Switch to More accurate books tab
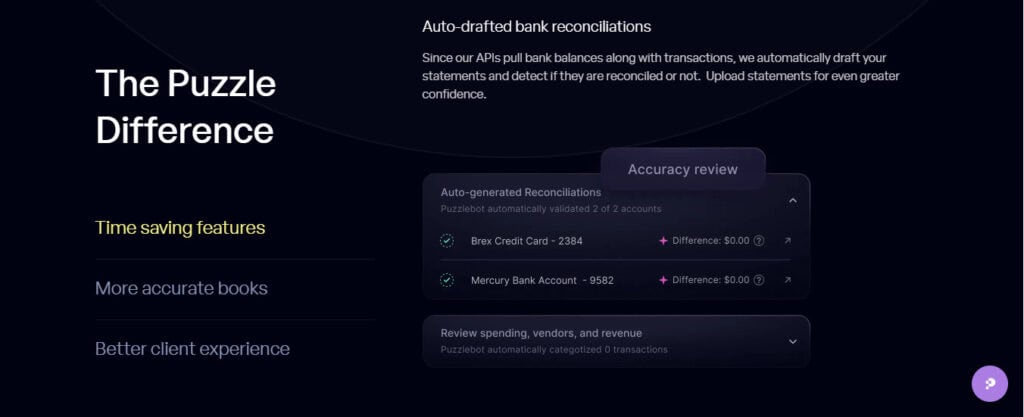The image size is (1024, 417). pos(182,288)
